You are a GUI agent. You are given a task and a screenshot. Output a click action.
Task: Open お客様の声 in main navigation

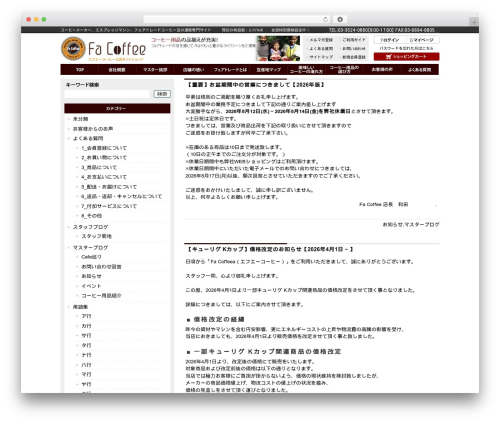(382, 70)
